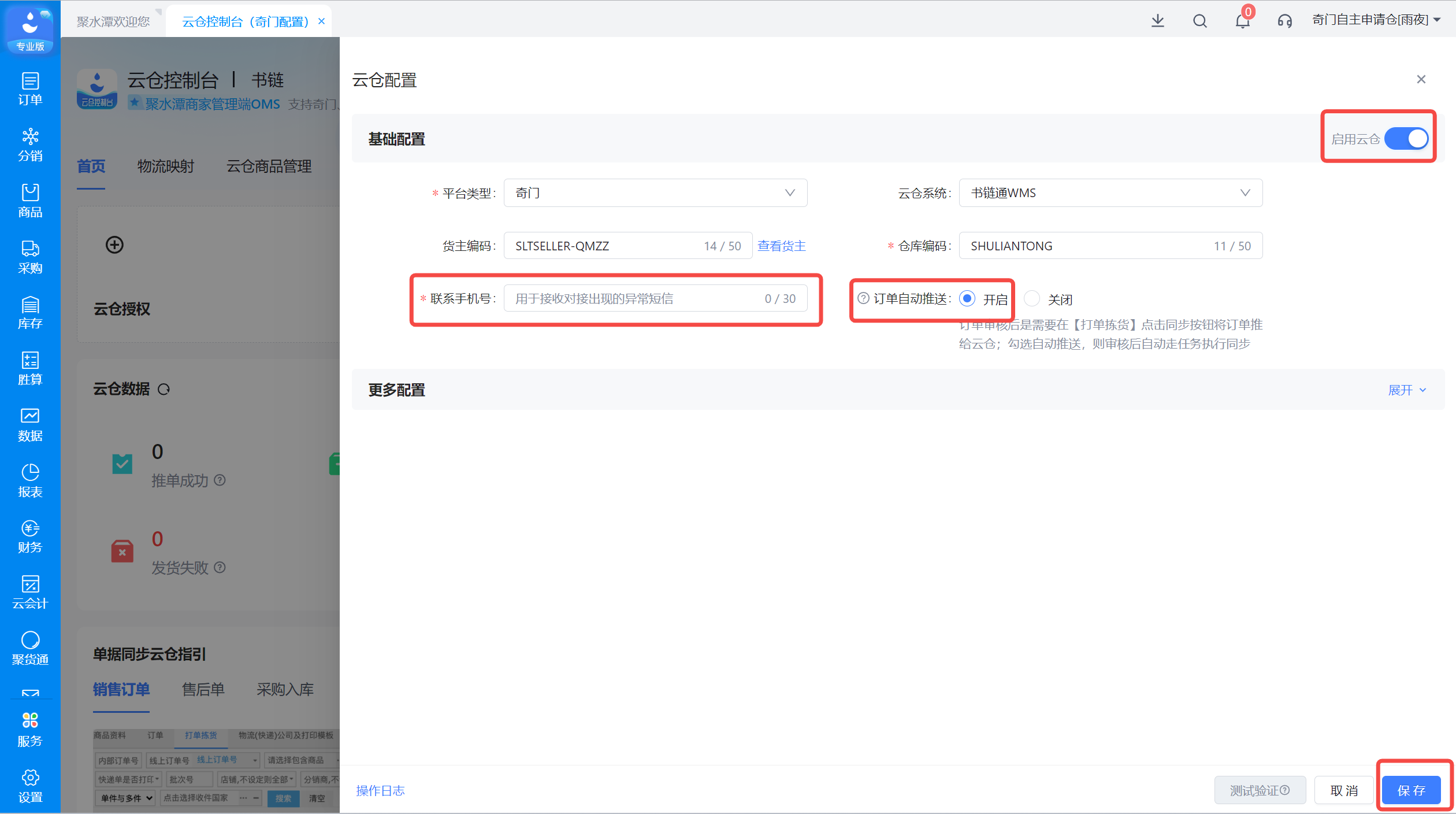Select the 销售订单 guide tab
Image resolution: width=1456 pixels, height=814 pixels.
[x=121, y=689]
